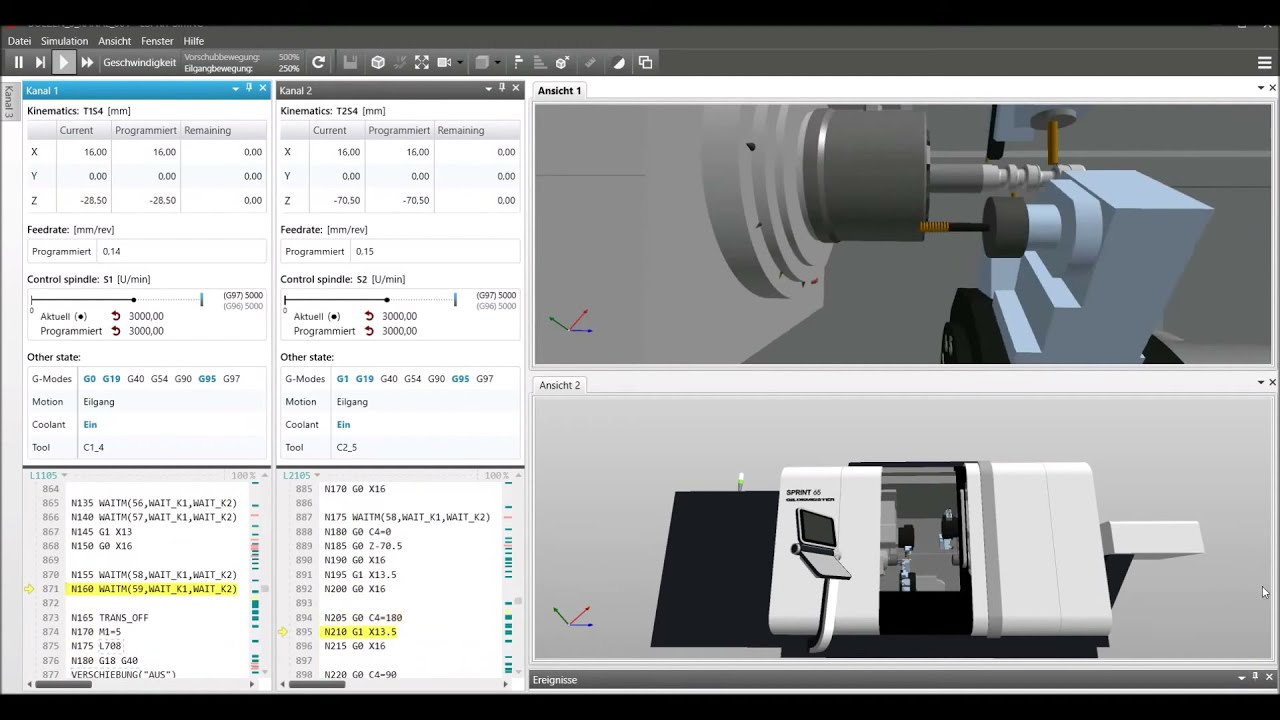Click the camera view icon
This screenshot has height=720, width=1280.
click(x=445, y=62)
